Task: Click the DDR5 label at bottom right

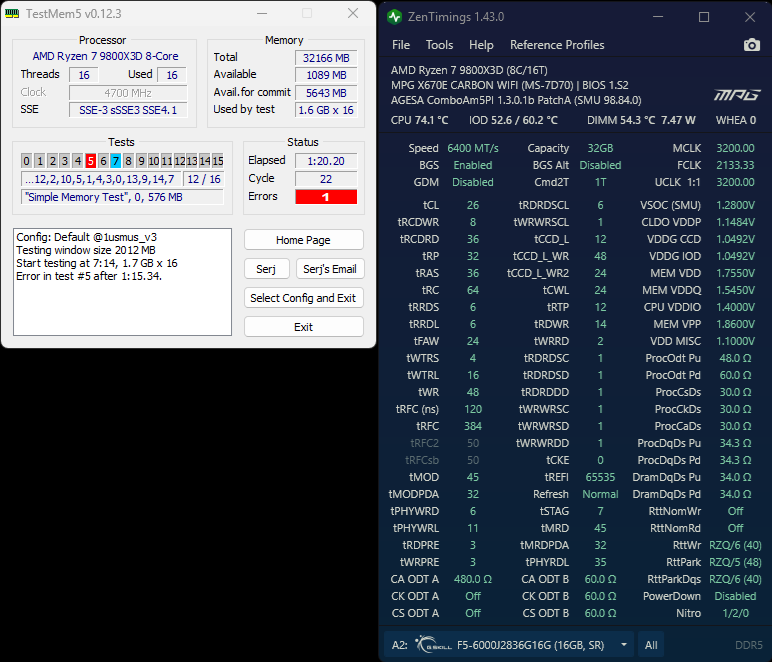Action: tap(748, 645)
